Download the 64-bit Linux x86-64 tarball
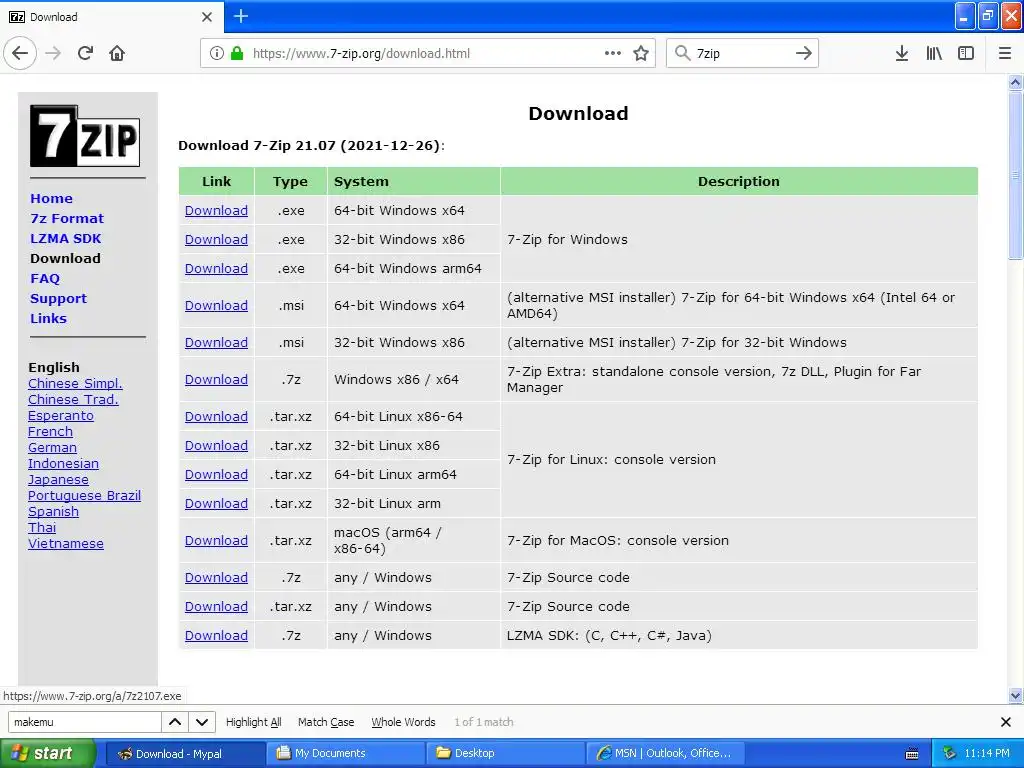Screen dimensions: 1024x768 pyautogui.click(x=216, y=417)
